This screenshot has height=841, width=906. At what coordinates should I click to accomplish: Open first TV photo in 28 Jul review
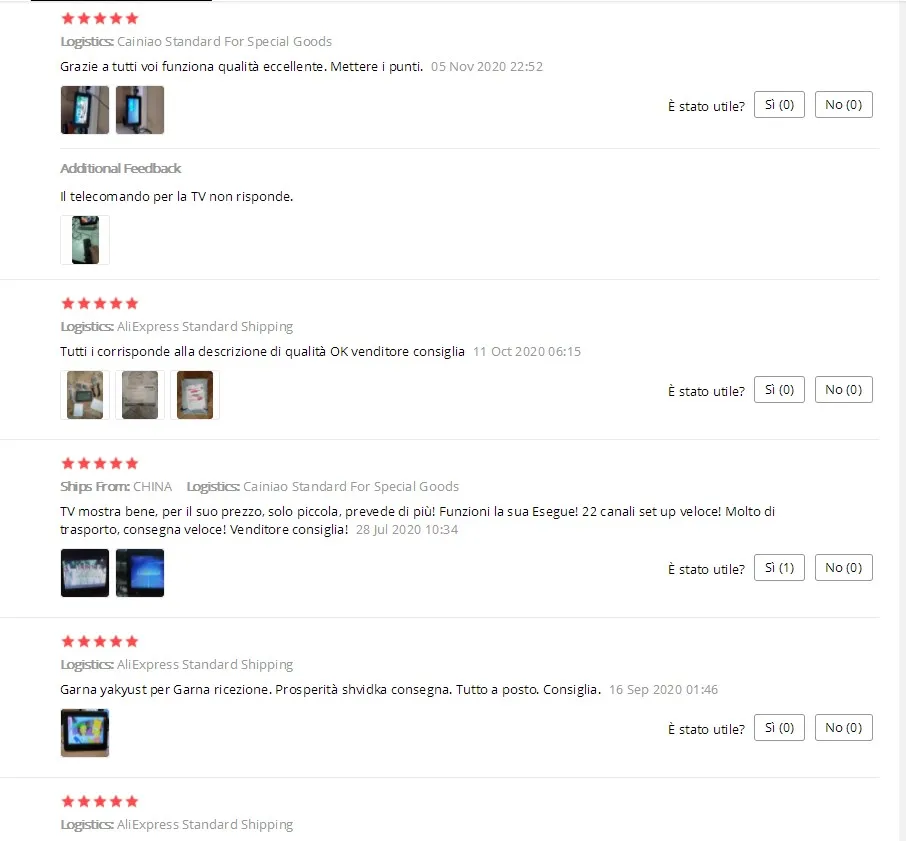coord(85,573)
